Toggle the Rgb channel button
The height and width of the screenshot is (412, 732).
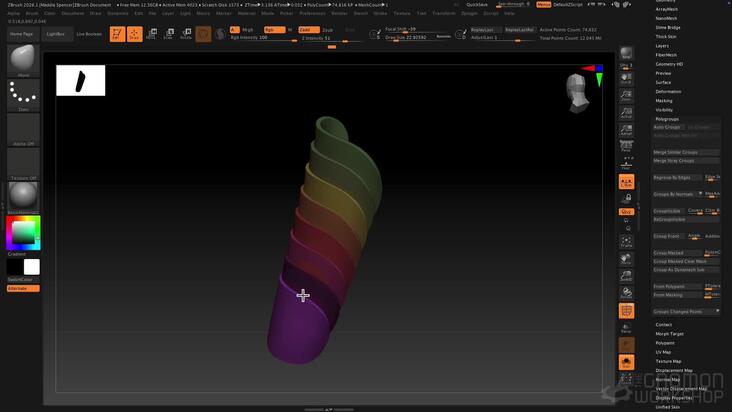coord(274,29)
